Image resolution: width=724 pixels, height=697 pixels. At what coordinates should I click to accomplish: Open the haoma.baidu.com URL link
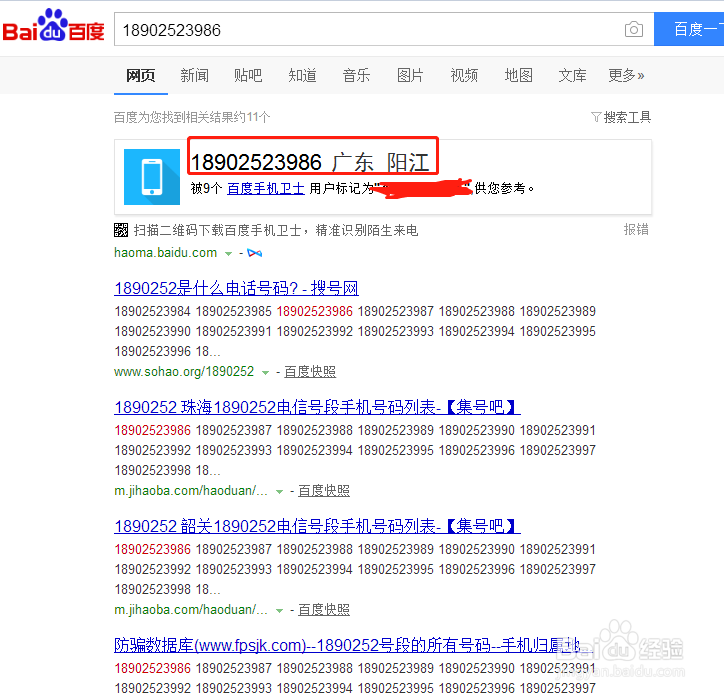point(165,252)
